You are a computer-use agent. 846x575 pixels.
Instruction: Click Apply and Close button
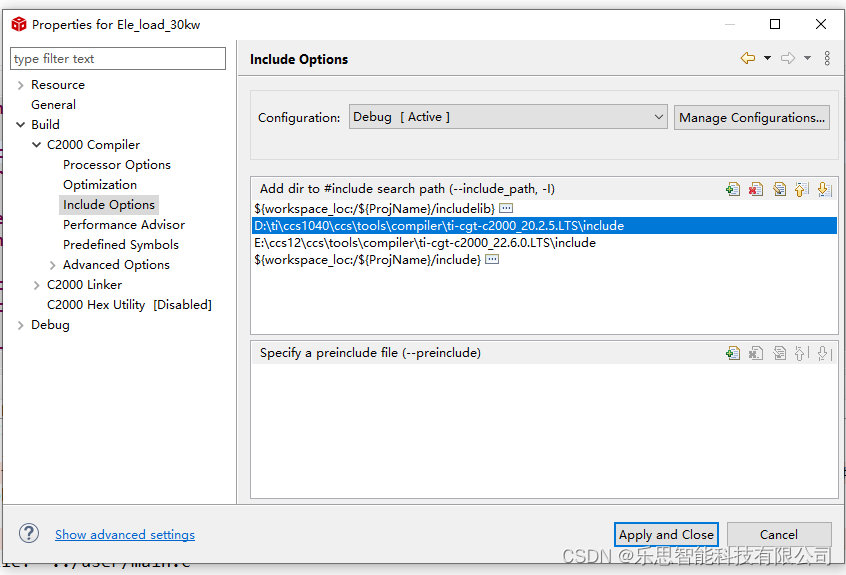[x=666, y=535]
